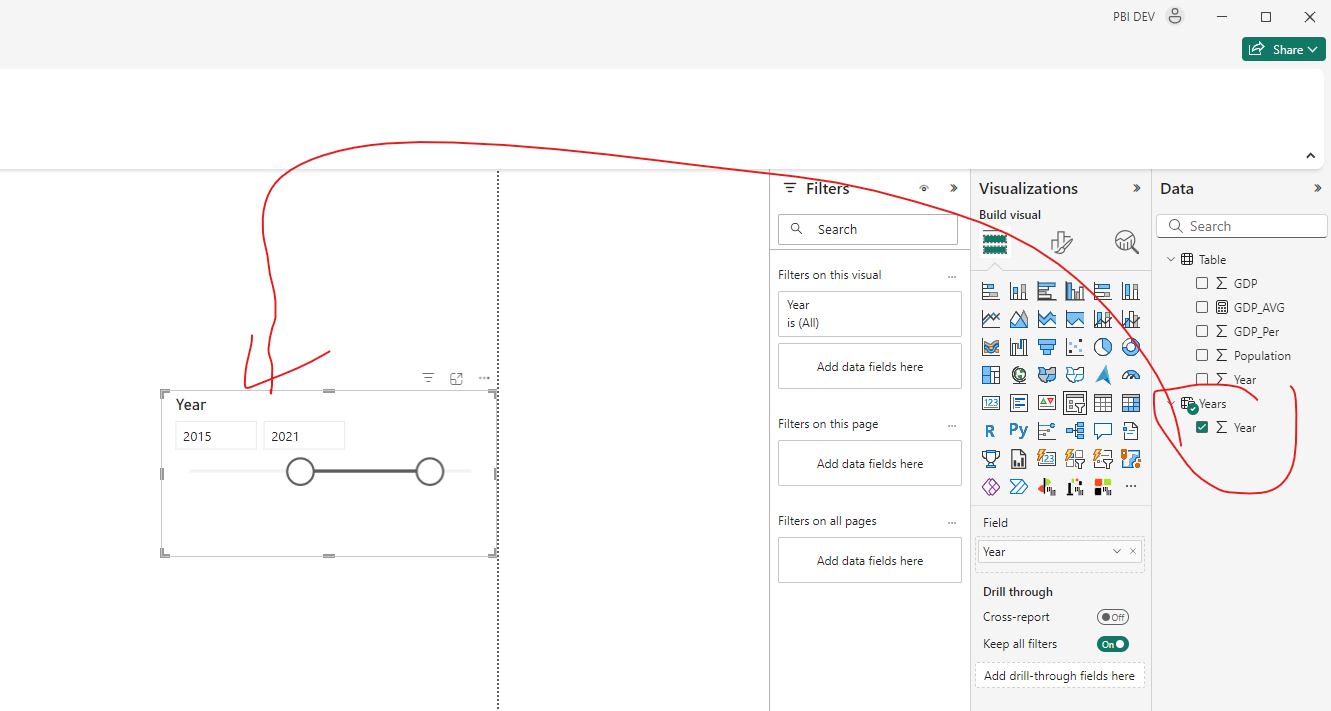
Task: Activate Focus mode on the slicer
Action: coord(456,378)
